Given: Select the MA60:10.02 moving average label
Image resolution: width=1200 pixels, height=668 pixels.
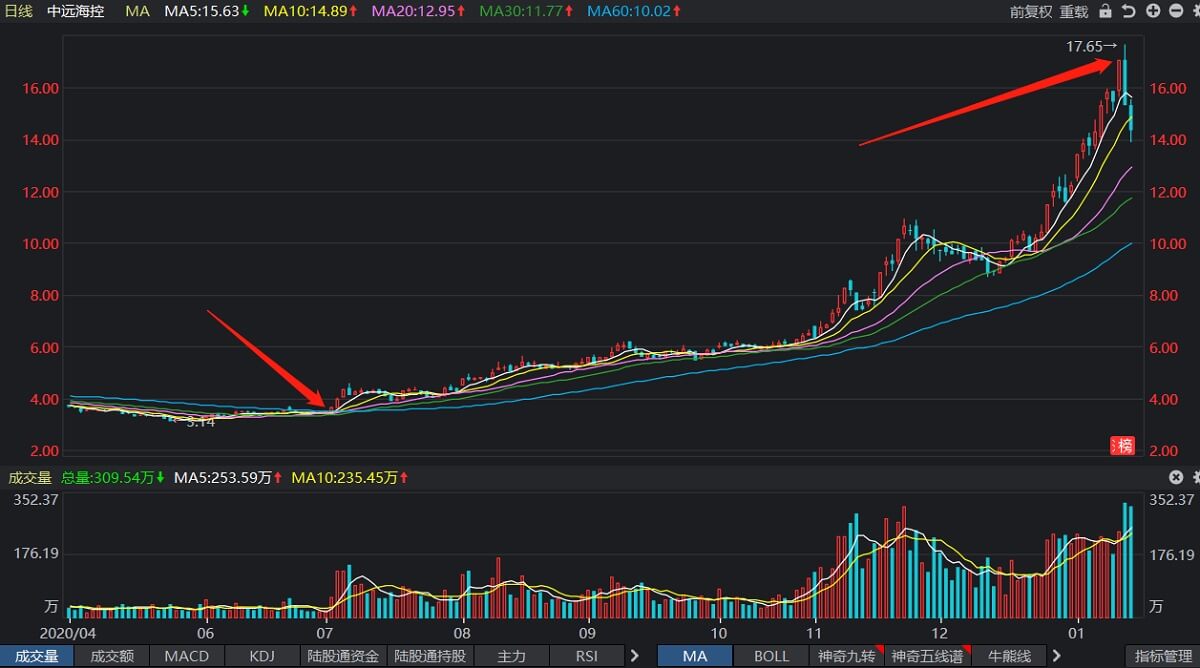Looking at the screenshot, I should coord(635,12).
